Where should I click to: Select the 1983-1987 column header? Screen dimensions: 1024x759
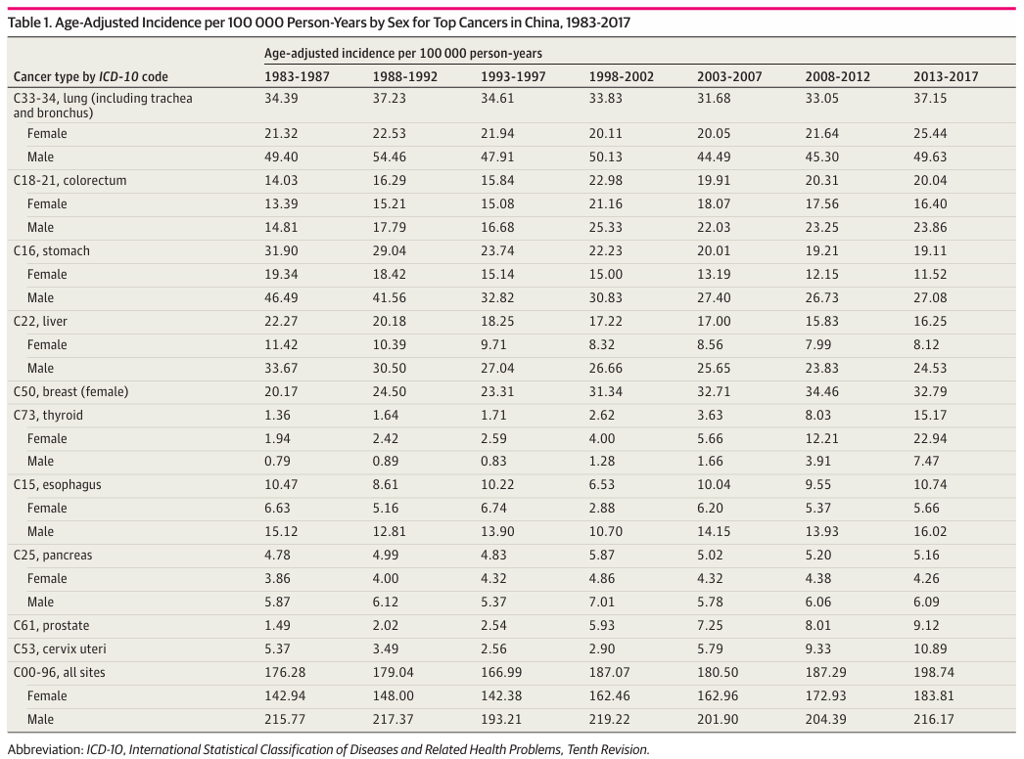296,76
